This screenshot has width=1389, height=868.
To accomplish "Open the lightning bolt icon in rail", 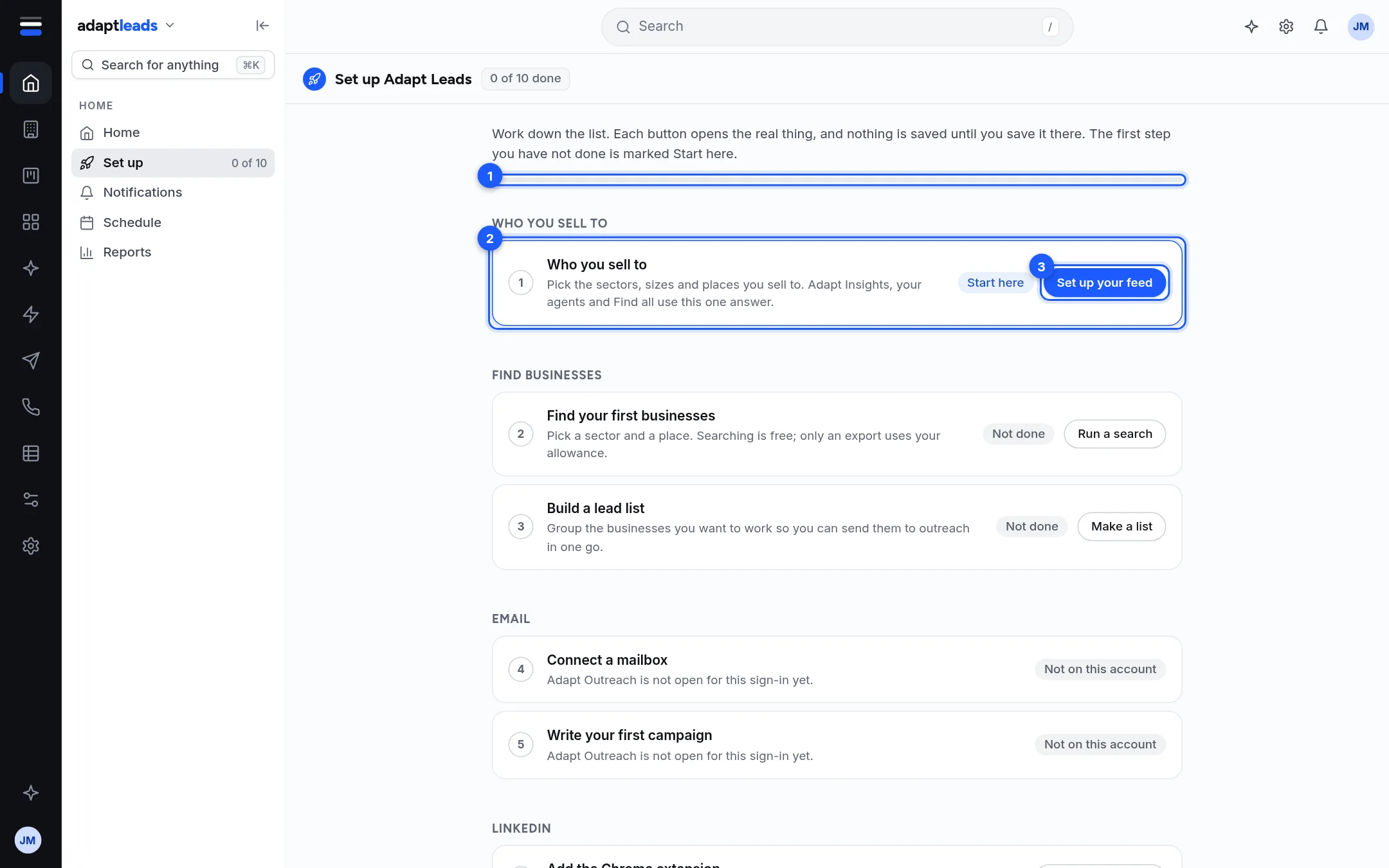I will [31, 314].
